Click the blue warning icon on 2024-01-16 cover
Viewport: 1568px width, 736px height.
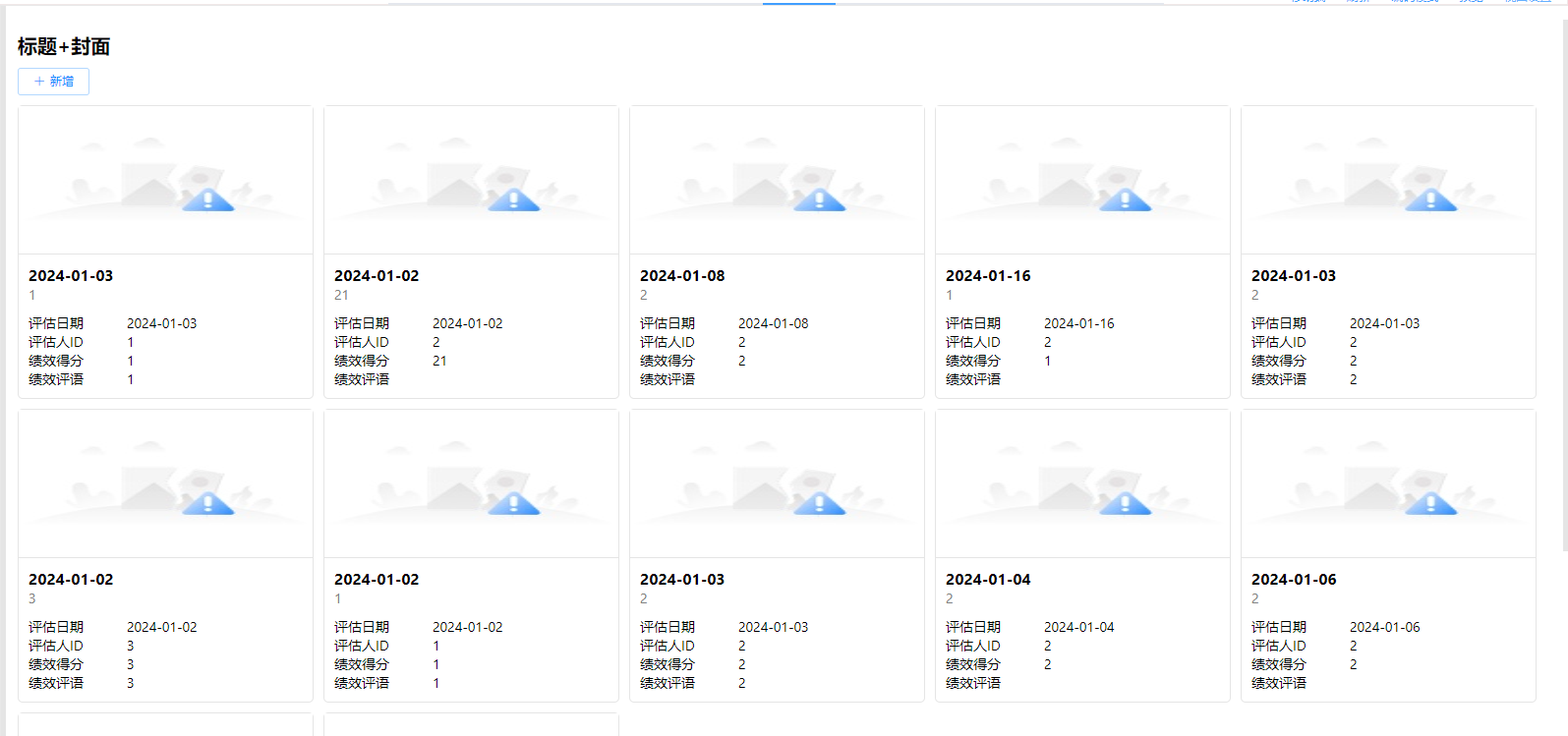coord(1125,200)
